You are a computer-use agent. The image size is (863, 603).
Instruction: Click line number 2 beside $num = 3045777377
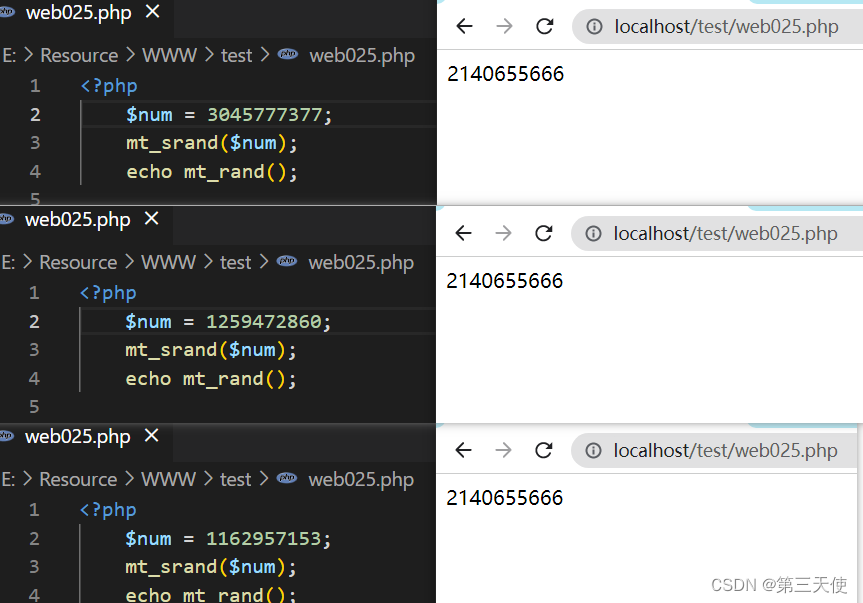35,114
